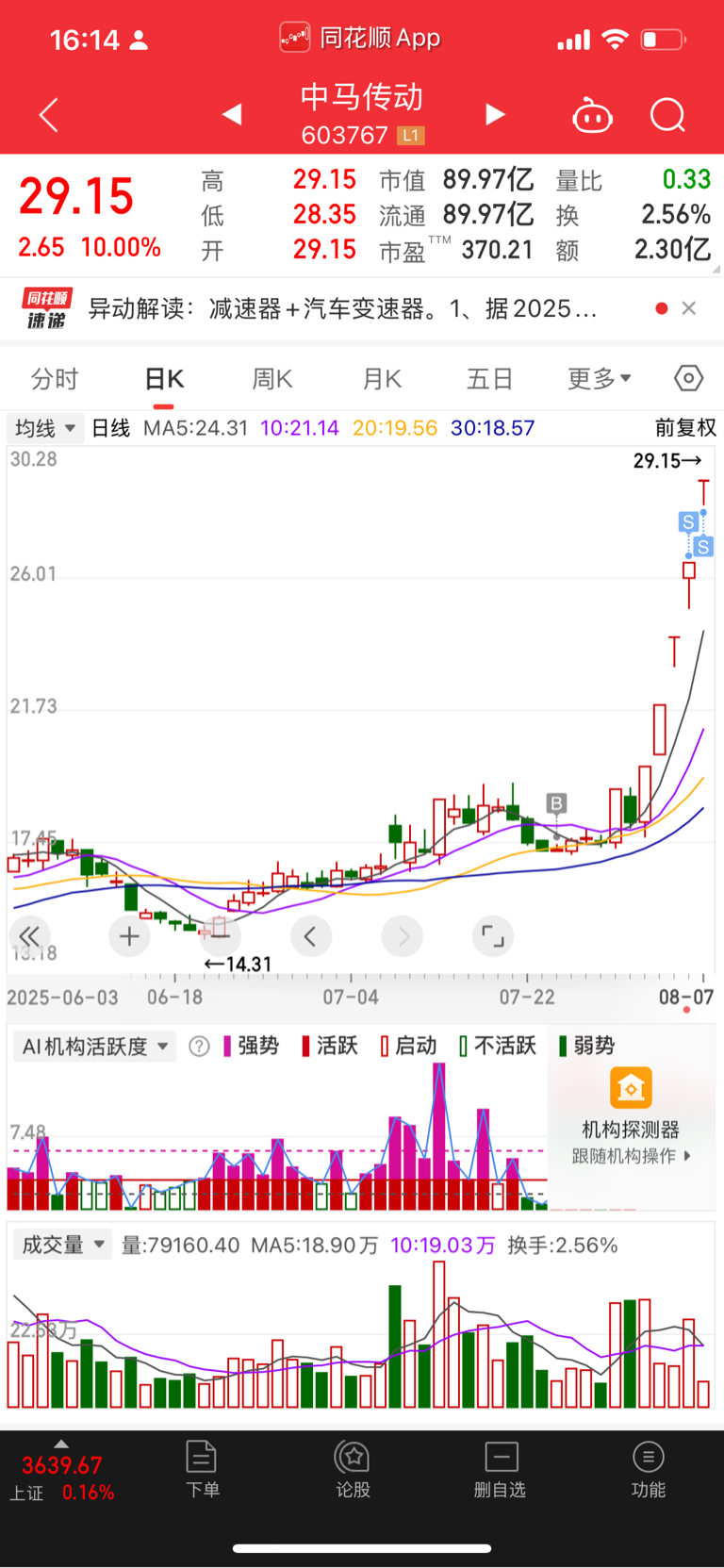724x1568 pixels.
Task: Tap 30:18.57 moving average label
Action: click(492, 428)
